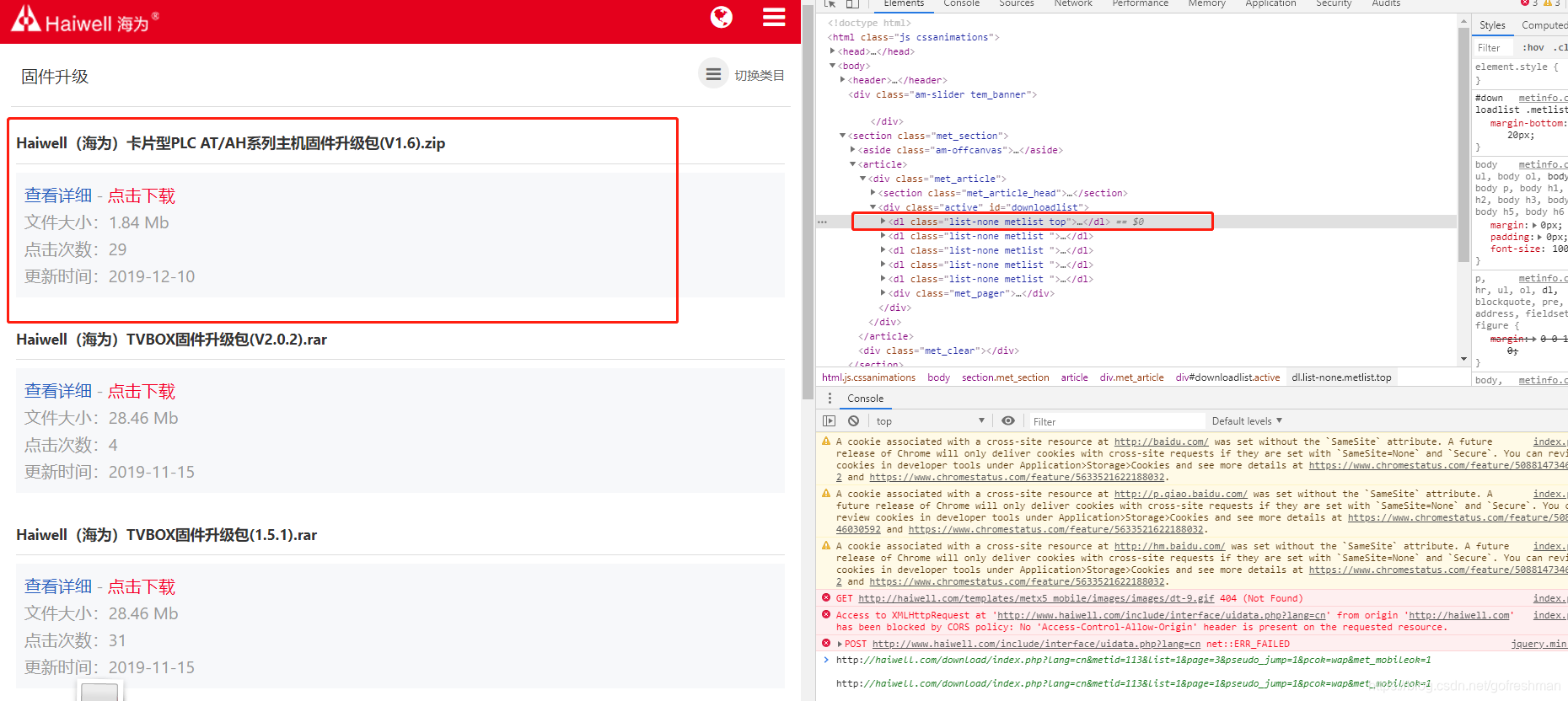Click the round list icon beside 切换类目
Screen dimensions: 1568x701
[713, 74]
